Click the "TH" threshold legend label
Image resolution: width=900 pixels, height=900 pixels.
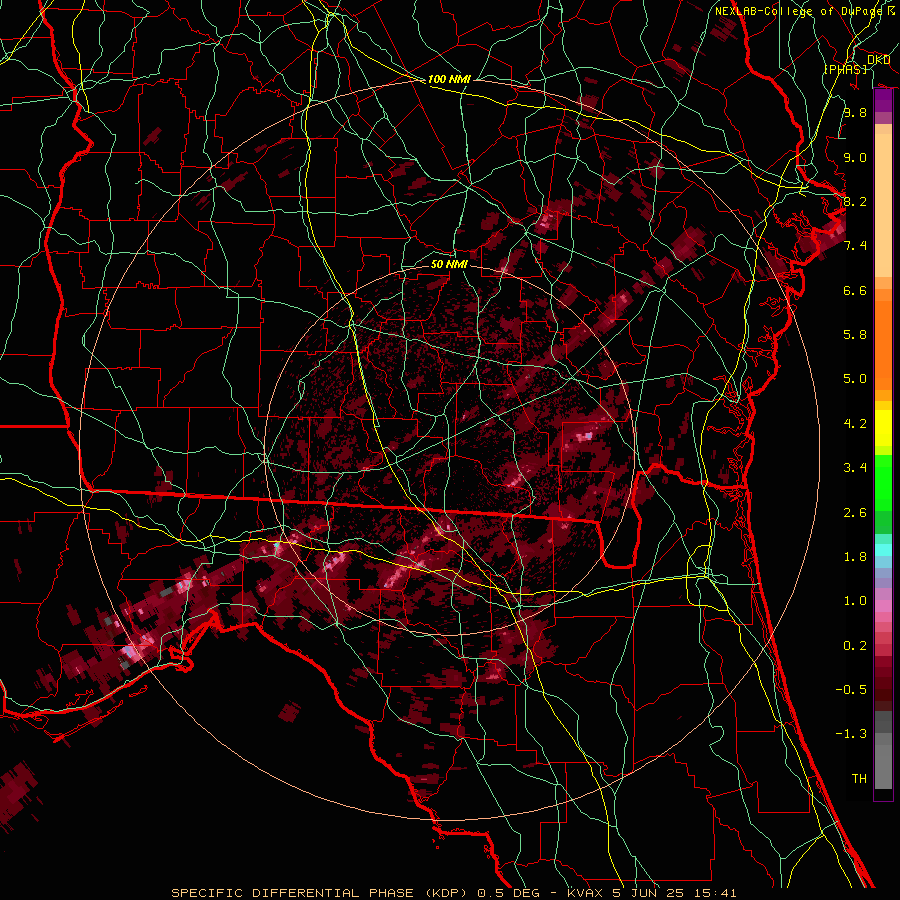click(859, 779)
